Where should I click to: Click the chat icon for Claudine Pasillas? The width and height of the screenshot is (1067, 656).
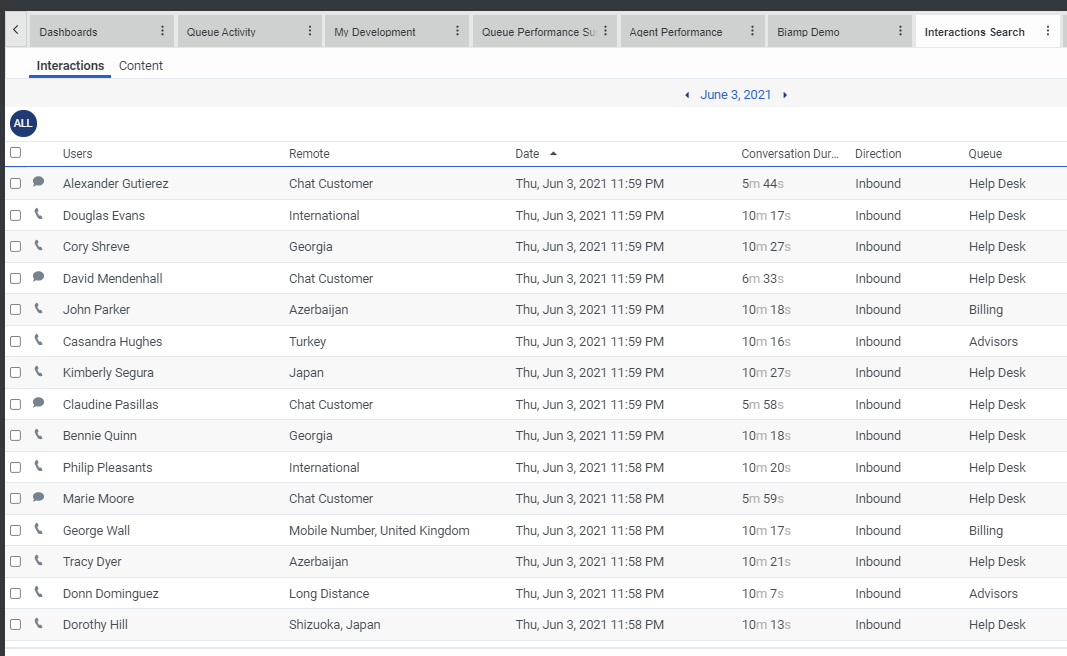click(38, 403)
